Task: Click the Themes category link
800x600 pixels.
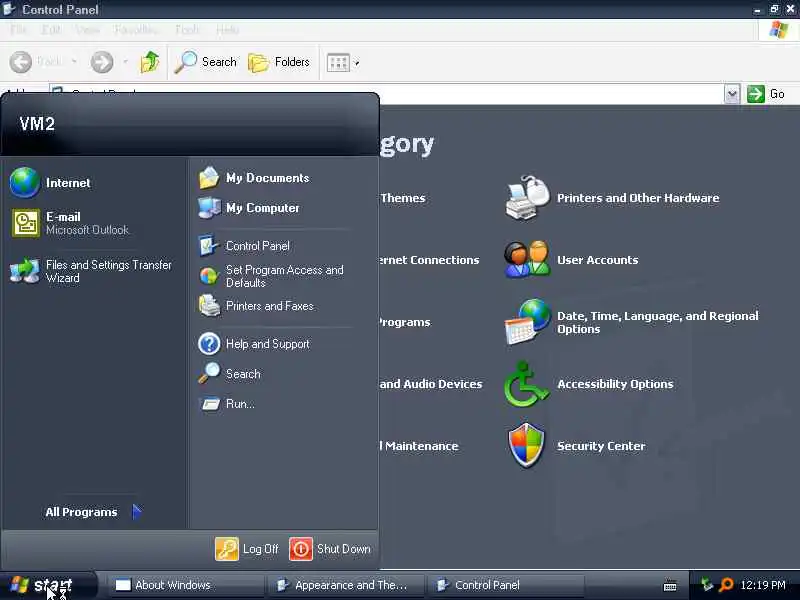Action: (403, 198)
